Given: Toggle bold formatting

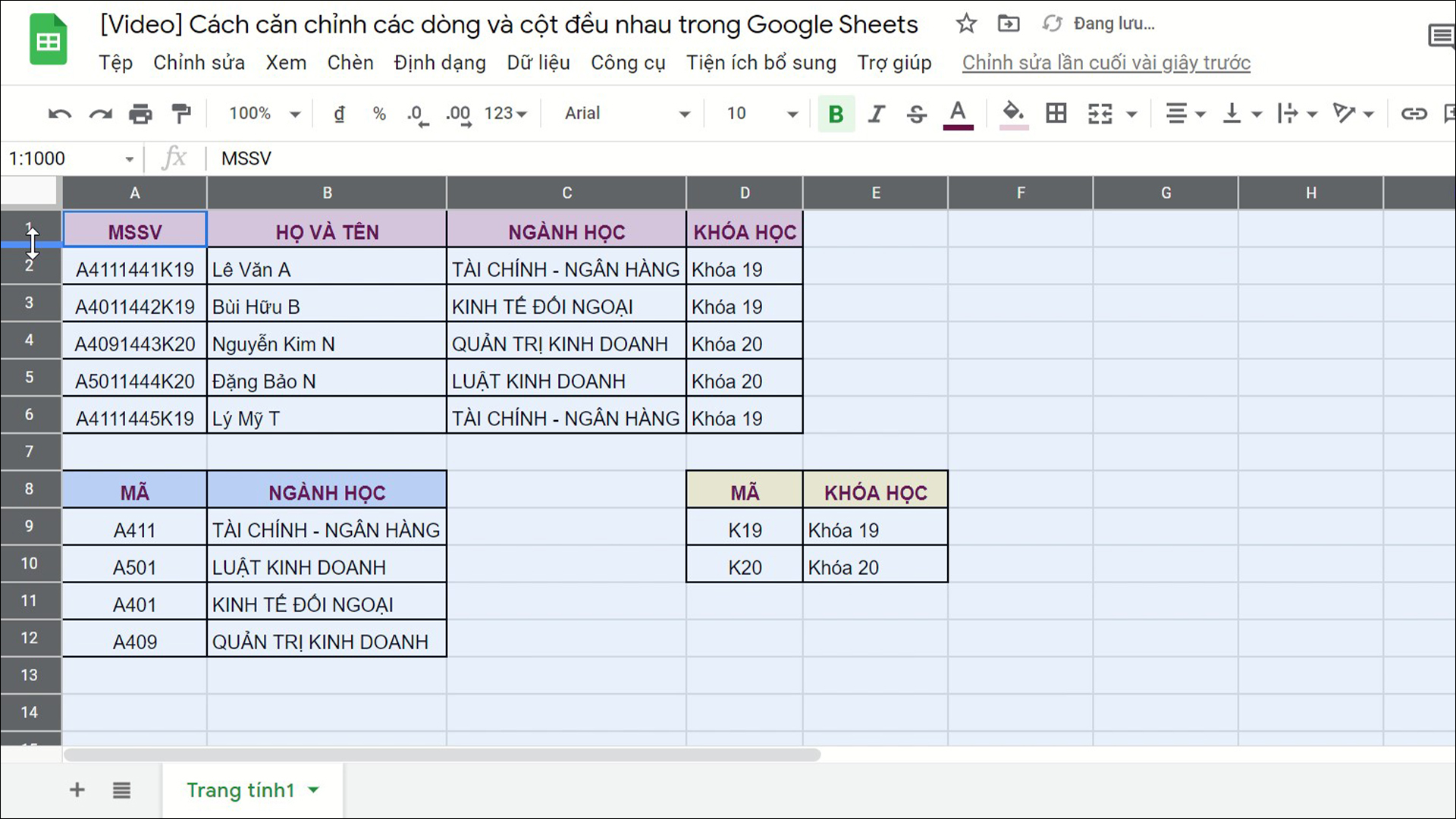Looking at the screenshot, I should (836, 114).
